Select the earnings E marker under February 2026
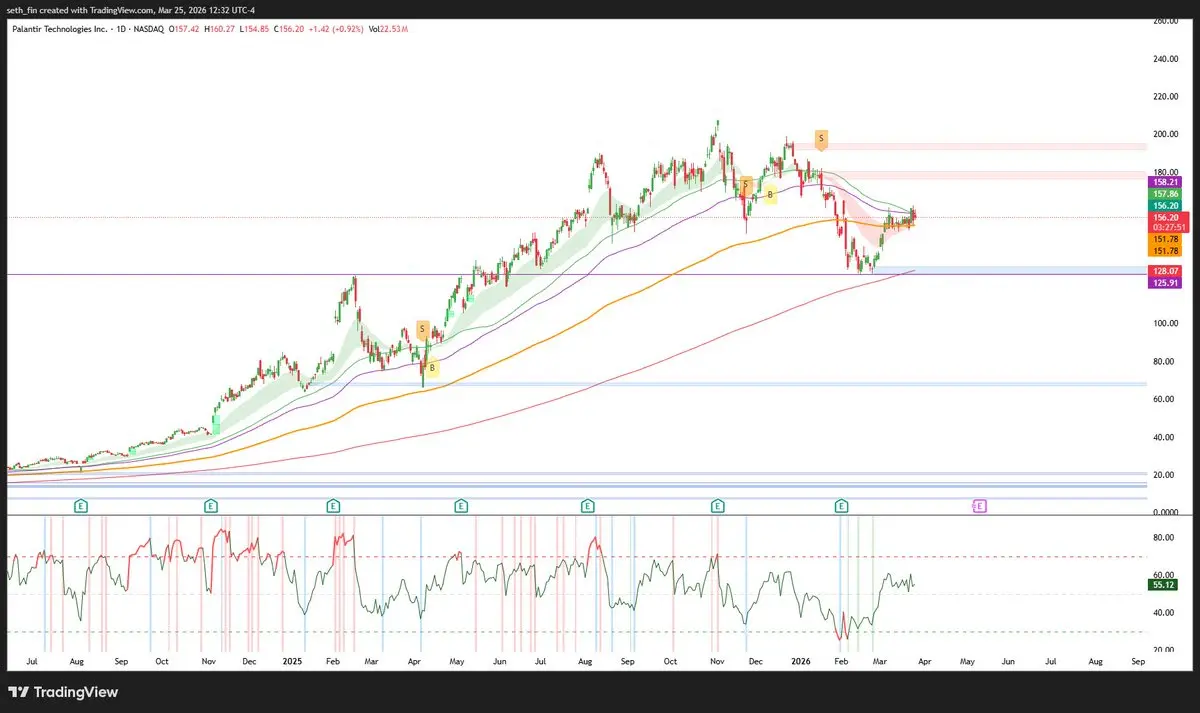 tap(841, 507)
